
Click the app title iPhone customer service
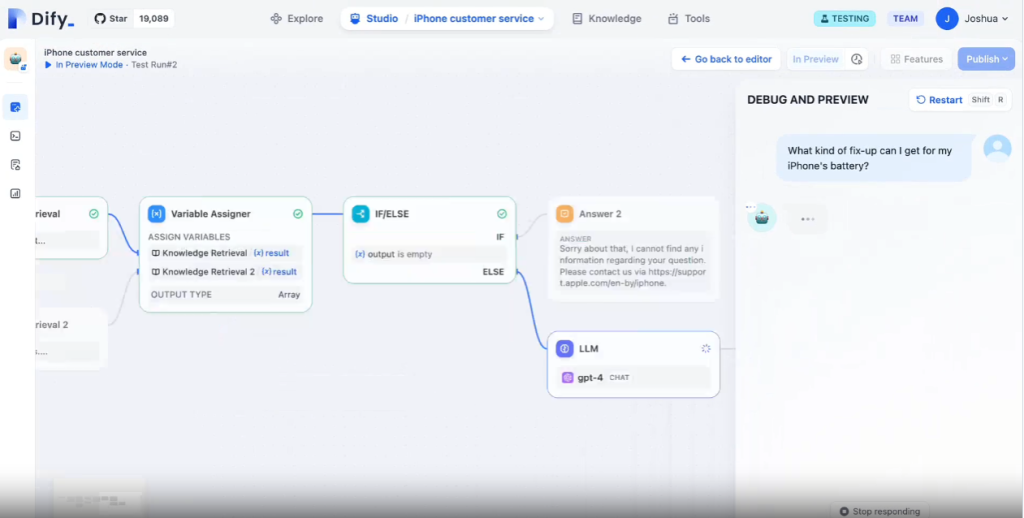tap(95, 52)
